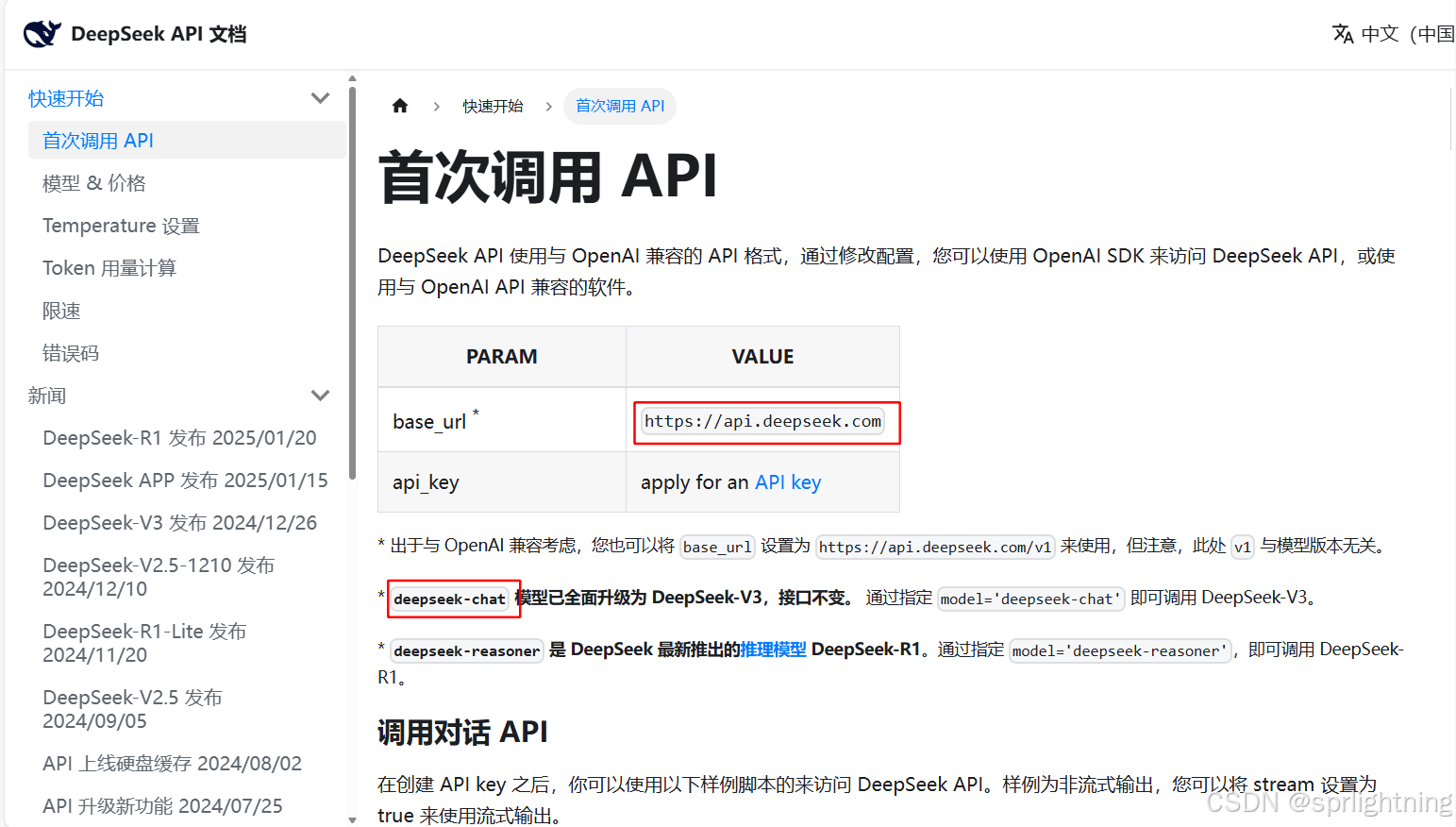Click the 首次调用 API page title
This screenshot has width=1456, height=827.
pos(547,177)
